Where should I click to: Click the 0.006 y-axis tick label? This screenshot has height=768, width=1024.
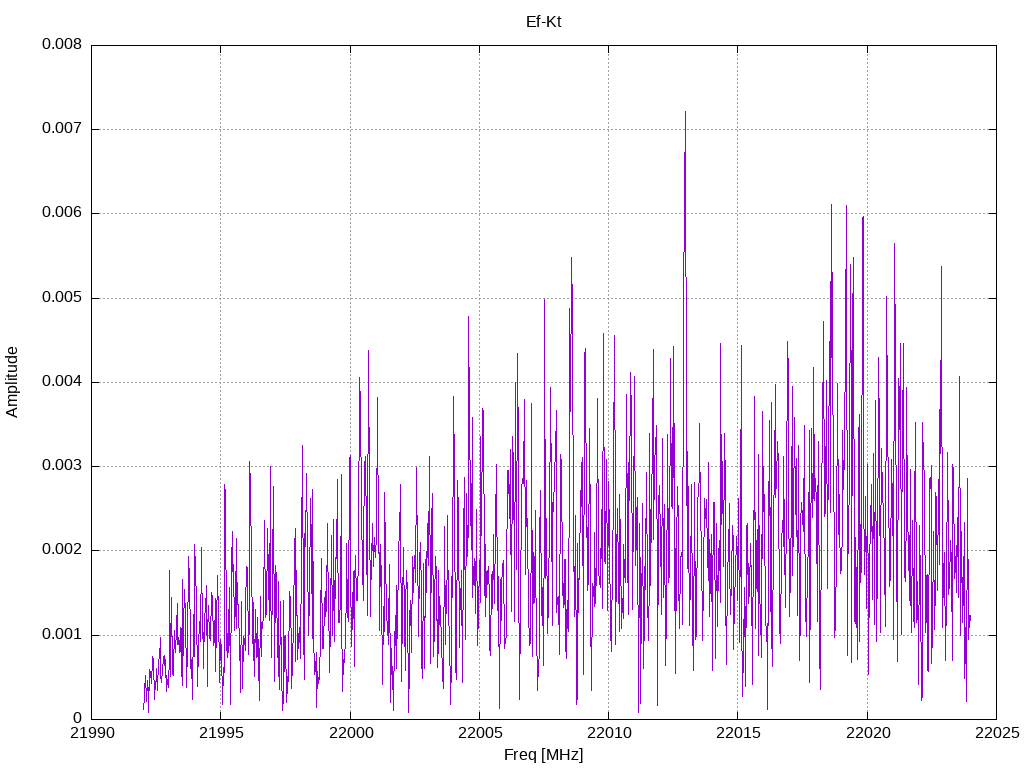pyautogui.click(x=62, y=213)
